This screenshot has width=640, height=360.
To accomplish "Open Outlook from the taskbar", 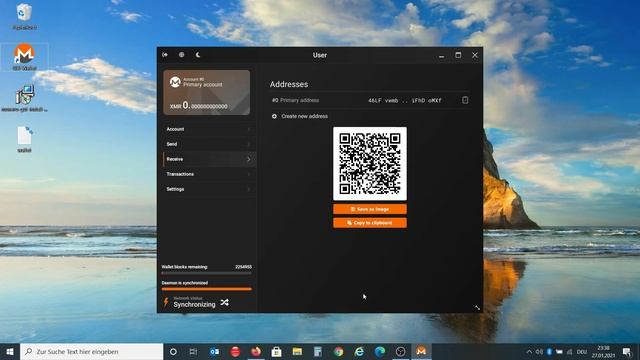I will coord(214,351).
